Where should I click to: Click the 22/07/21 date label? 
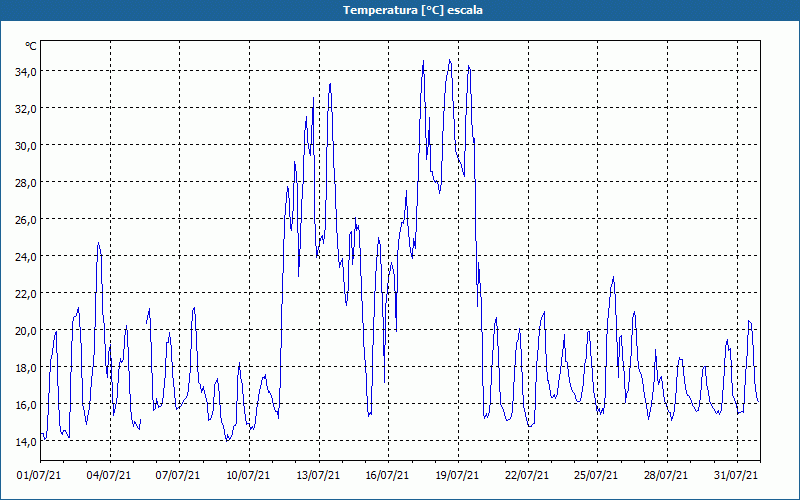(x=527, y=476)
